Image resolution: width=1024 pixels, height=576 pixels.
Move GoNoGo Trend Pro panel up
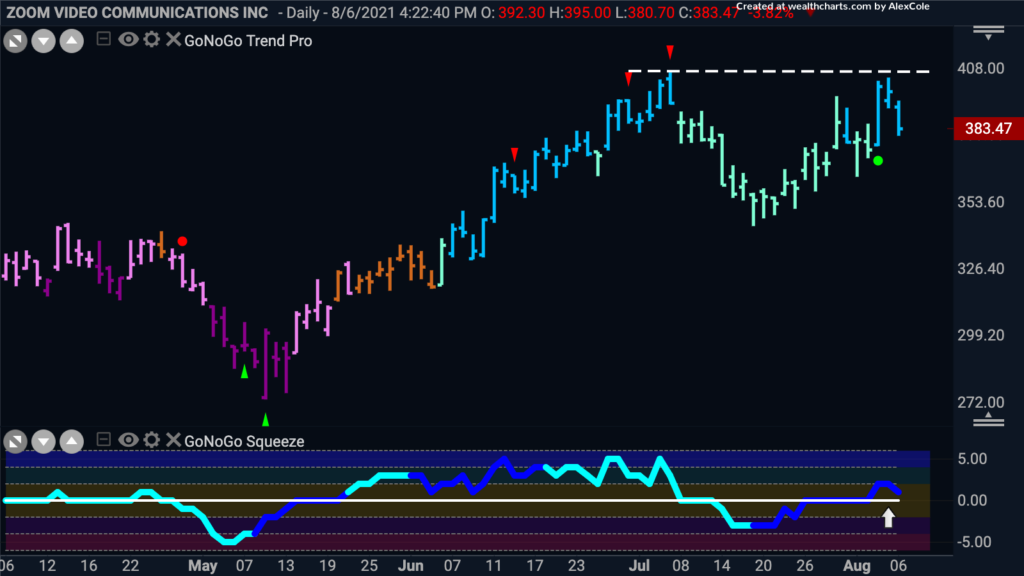(x=72, y=41)
